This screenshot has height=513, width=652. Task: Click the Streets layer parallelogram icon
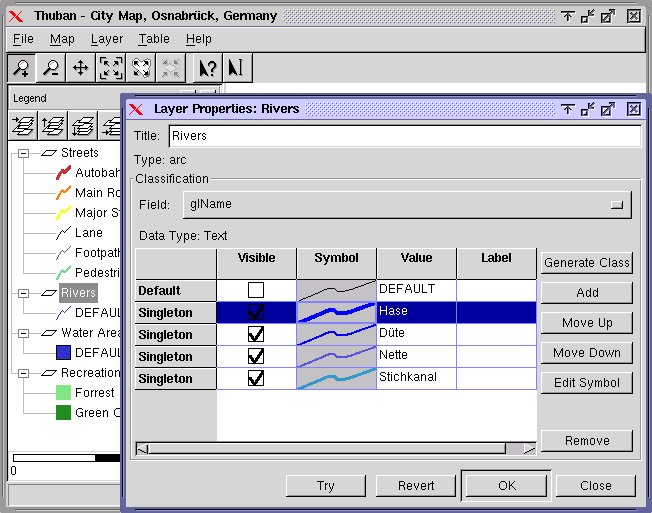point(49,153)
